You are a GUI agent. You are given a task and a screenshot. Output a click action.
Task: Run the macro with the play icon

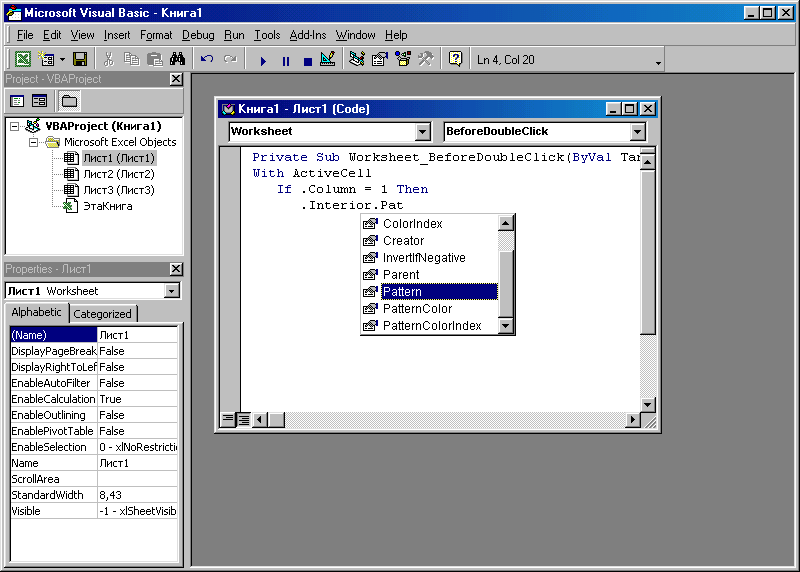[x=263, y=61]
